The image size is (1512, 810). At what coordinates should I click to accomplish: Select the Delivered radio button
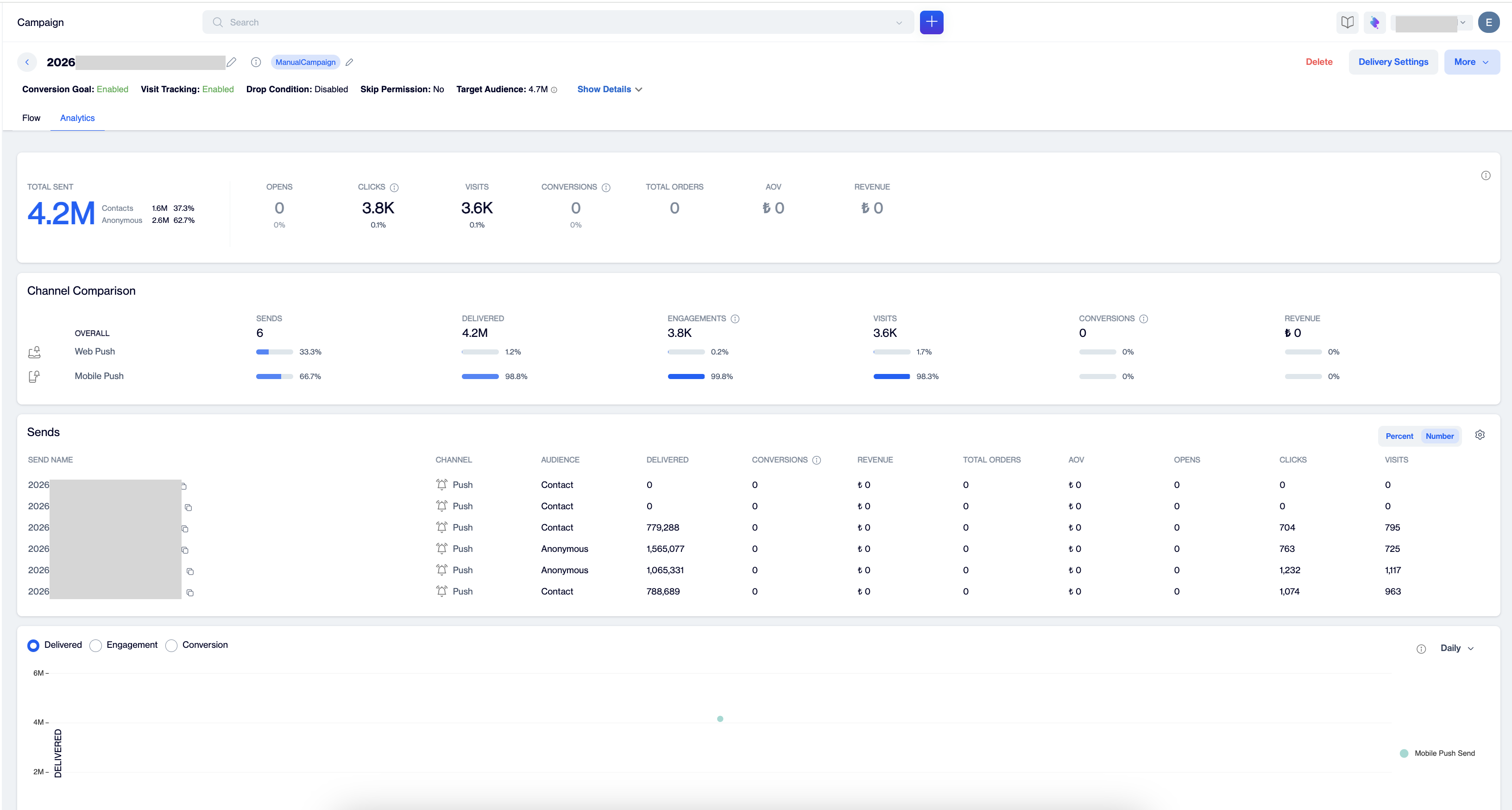[x=33, y=645]
